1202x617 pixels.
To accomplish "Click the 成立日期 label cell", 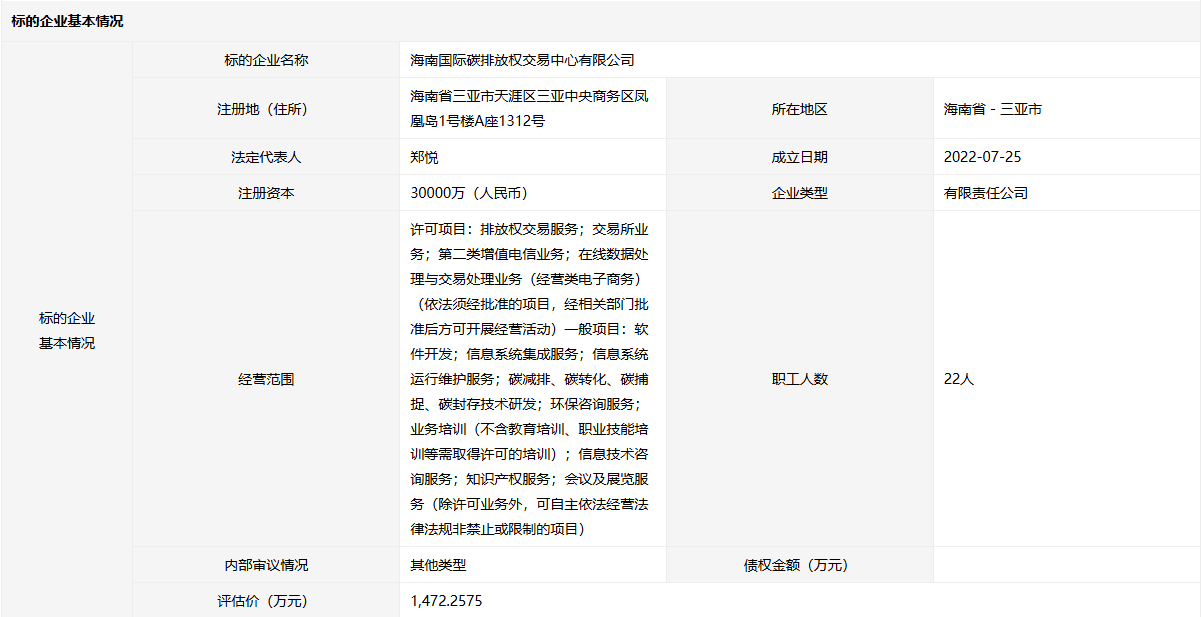I will pos(799,157).
